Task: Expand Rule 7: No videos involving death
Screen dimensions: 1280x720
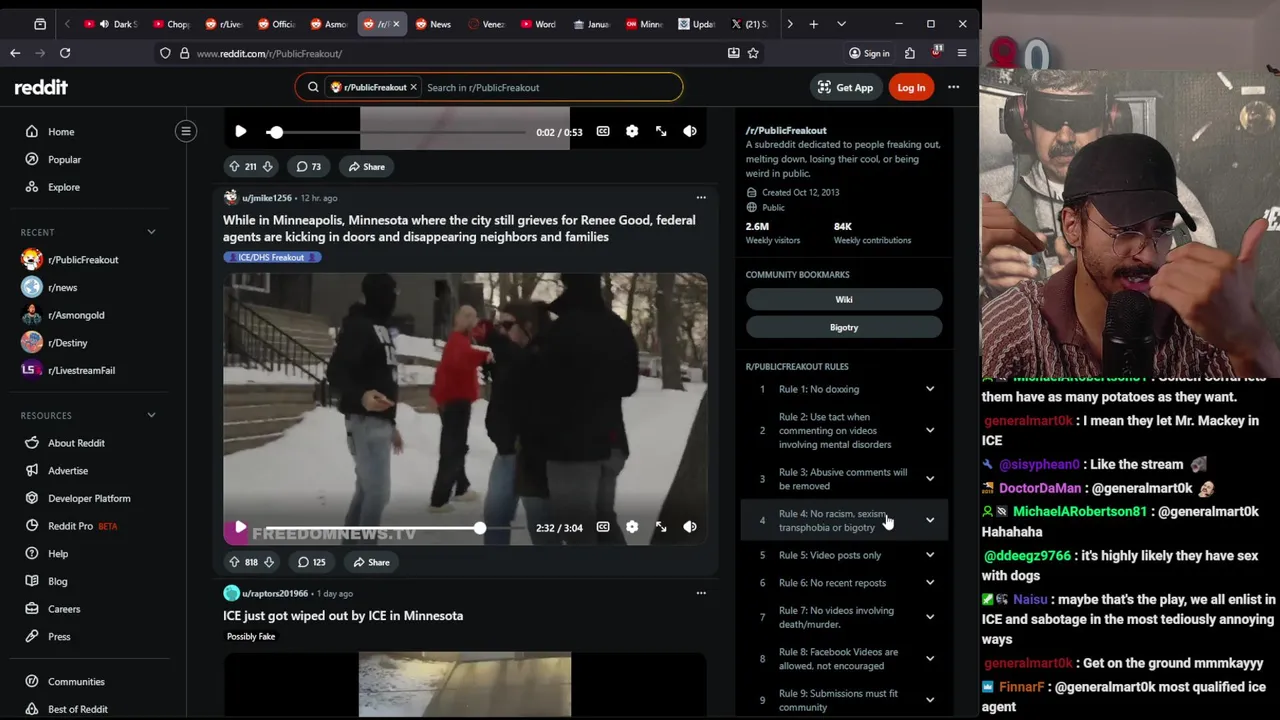Action: click(844, 617)
